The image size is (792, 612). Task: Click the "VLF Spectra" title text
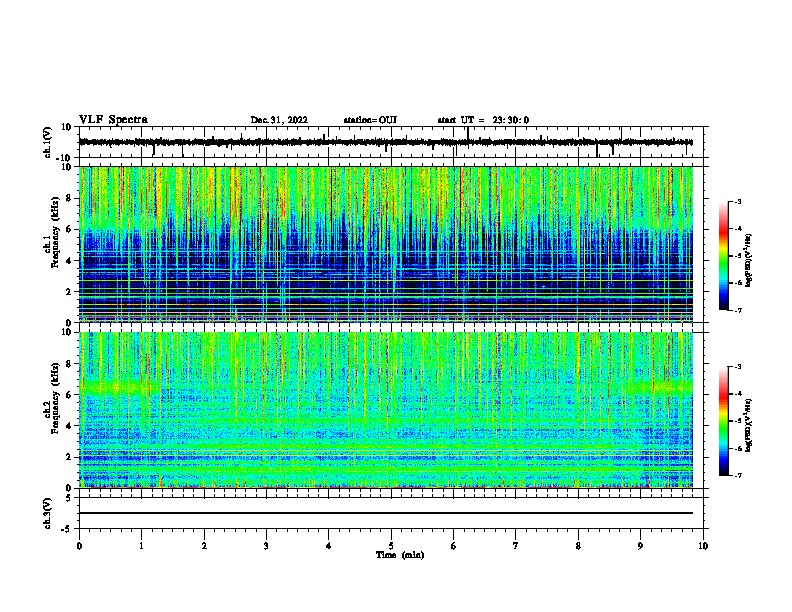point(113,120)
